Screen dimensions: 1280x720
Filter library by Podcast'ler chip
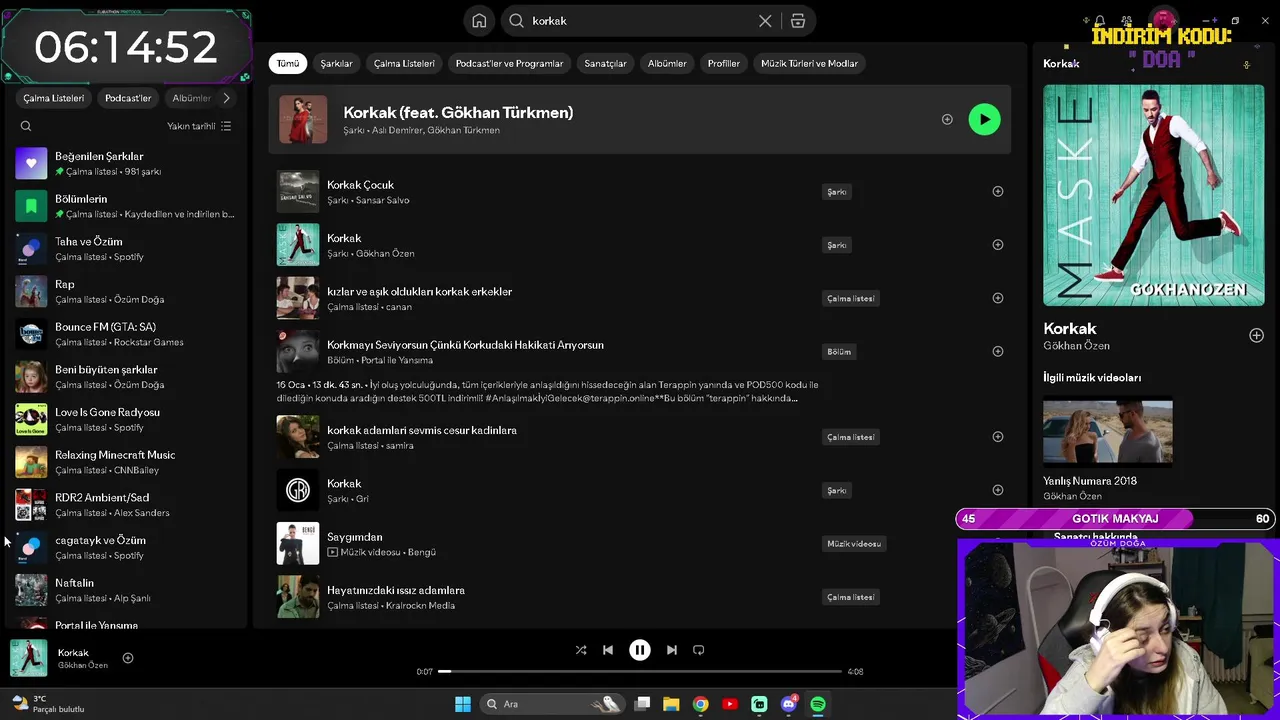[128, 98]
